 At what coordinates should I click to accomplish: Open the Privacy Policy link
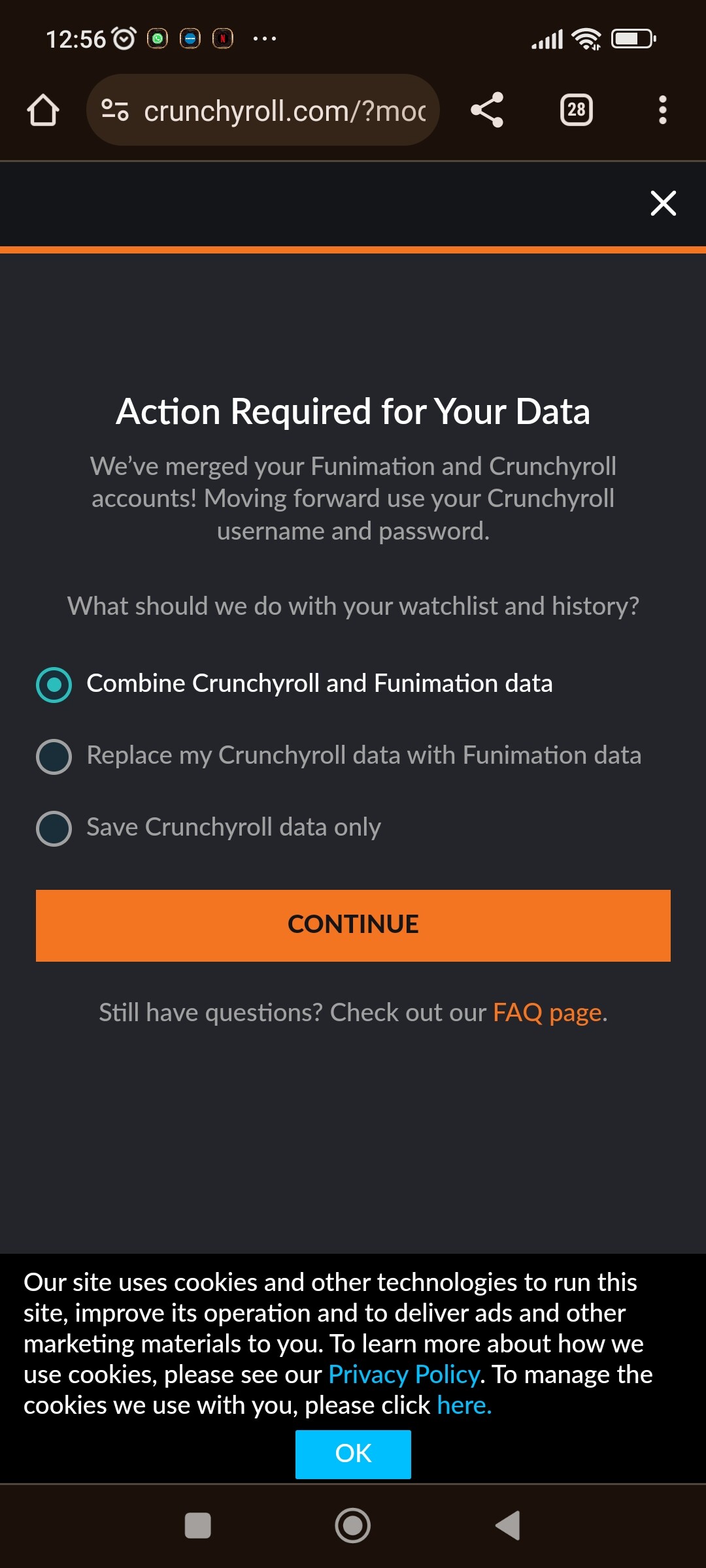click(x=404, y=1375)
